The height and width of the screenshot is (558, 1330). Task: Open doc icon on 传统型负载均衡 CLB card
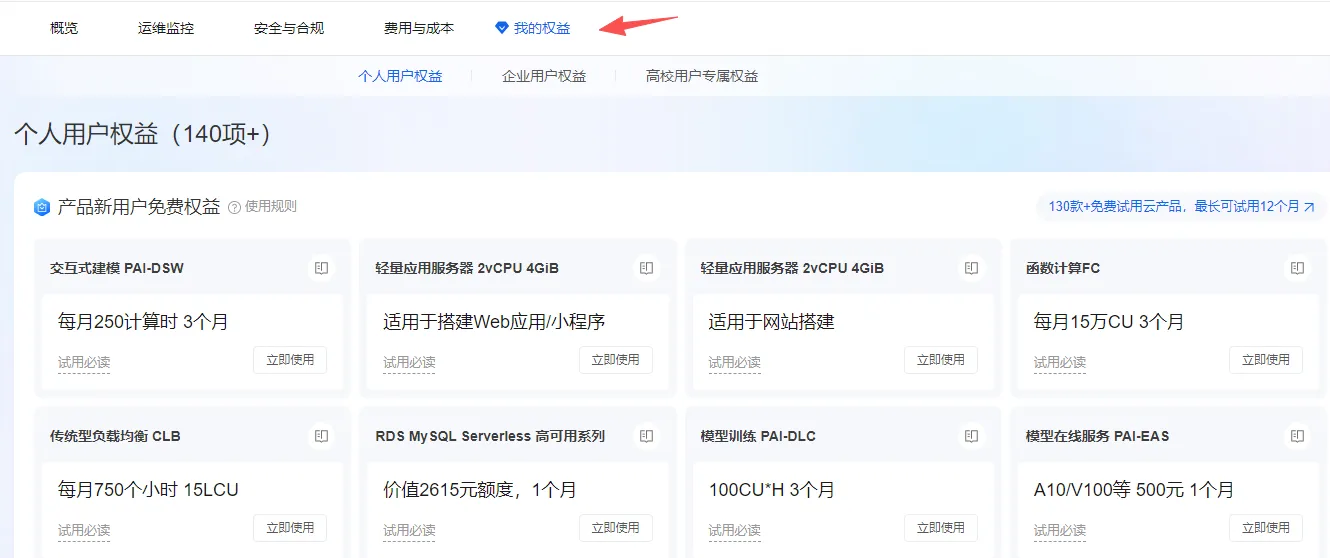pos(321,436)
